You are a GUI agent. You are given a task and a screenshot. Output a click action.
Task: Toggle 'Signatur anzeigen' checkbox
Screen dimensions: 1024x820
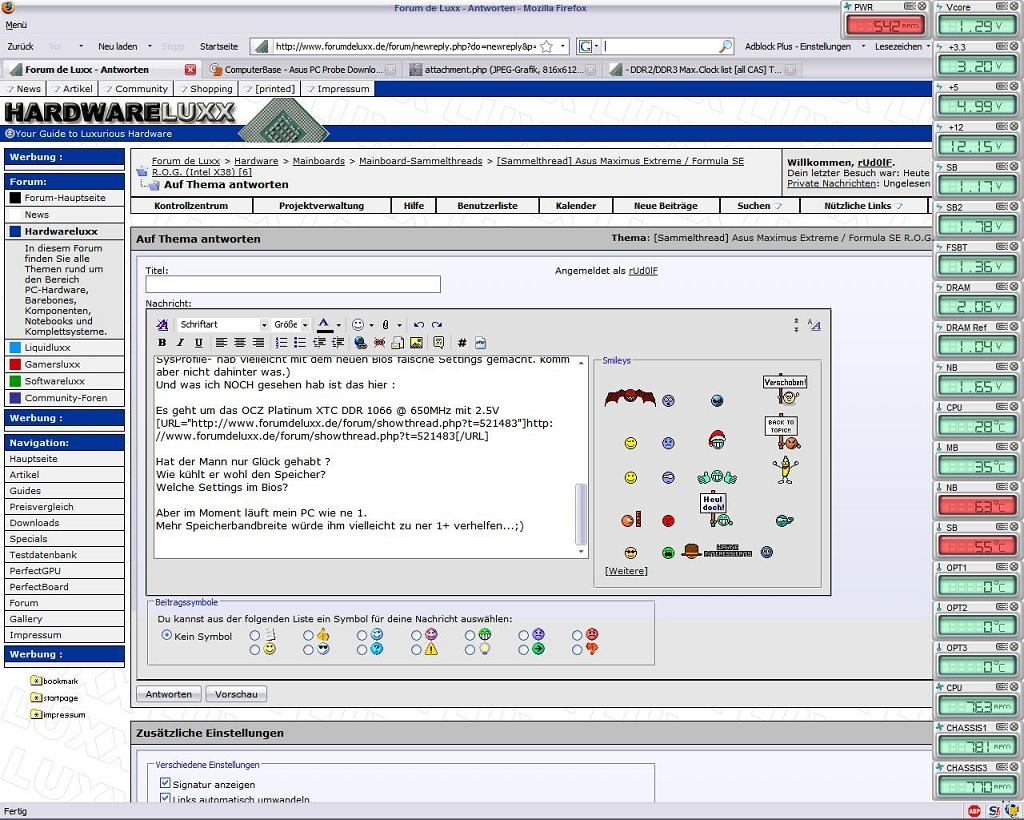[165, 783]
